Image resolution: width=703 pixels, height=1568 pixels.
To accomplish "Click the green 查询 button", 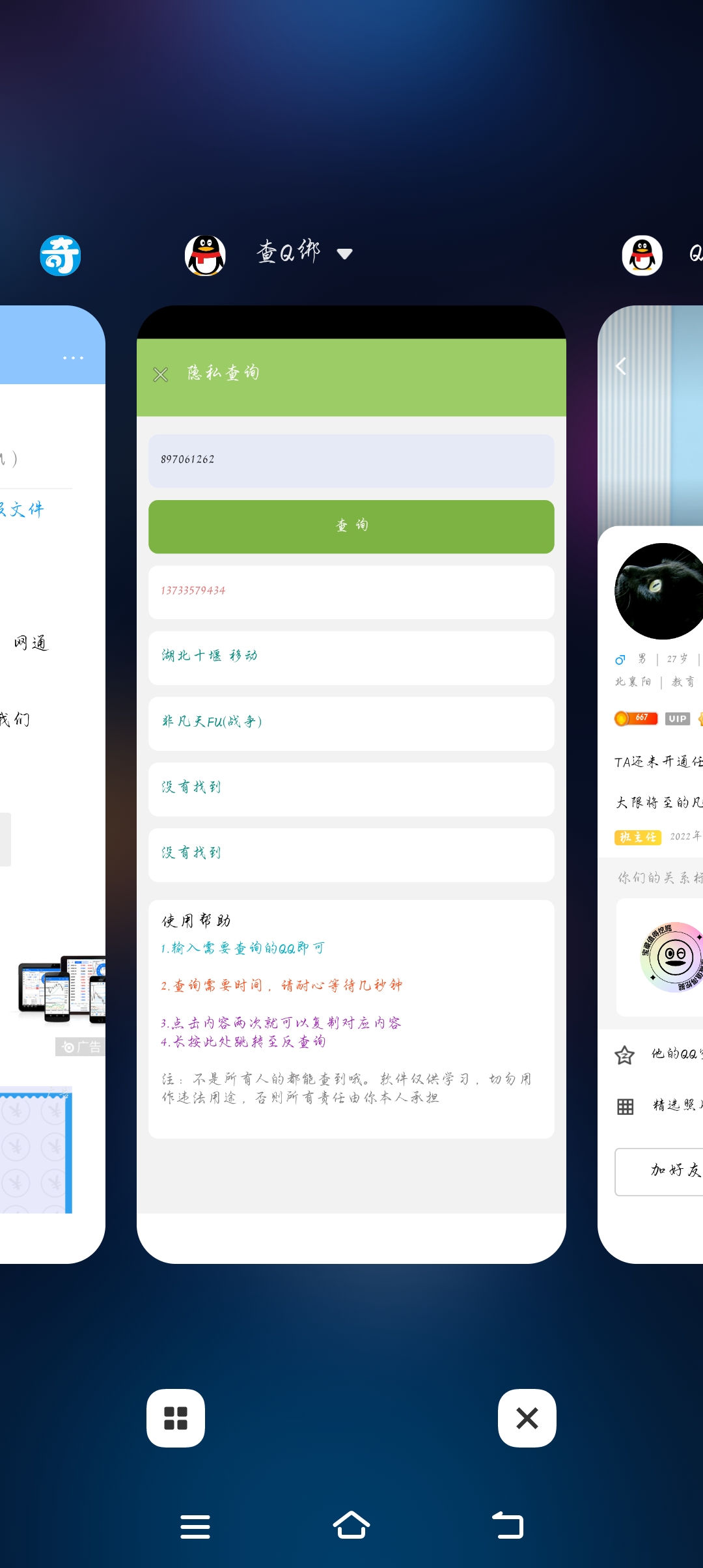I will tap(351, 527).
